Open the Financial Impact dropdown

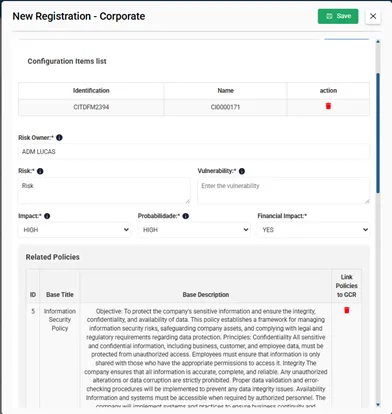click(x=314, y=230)
